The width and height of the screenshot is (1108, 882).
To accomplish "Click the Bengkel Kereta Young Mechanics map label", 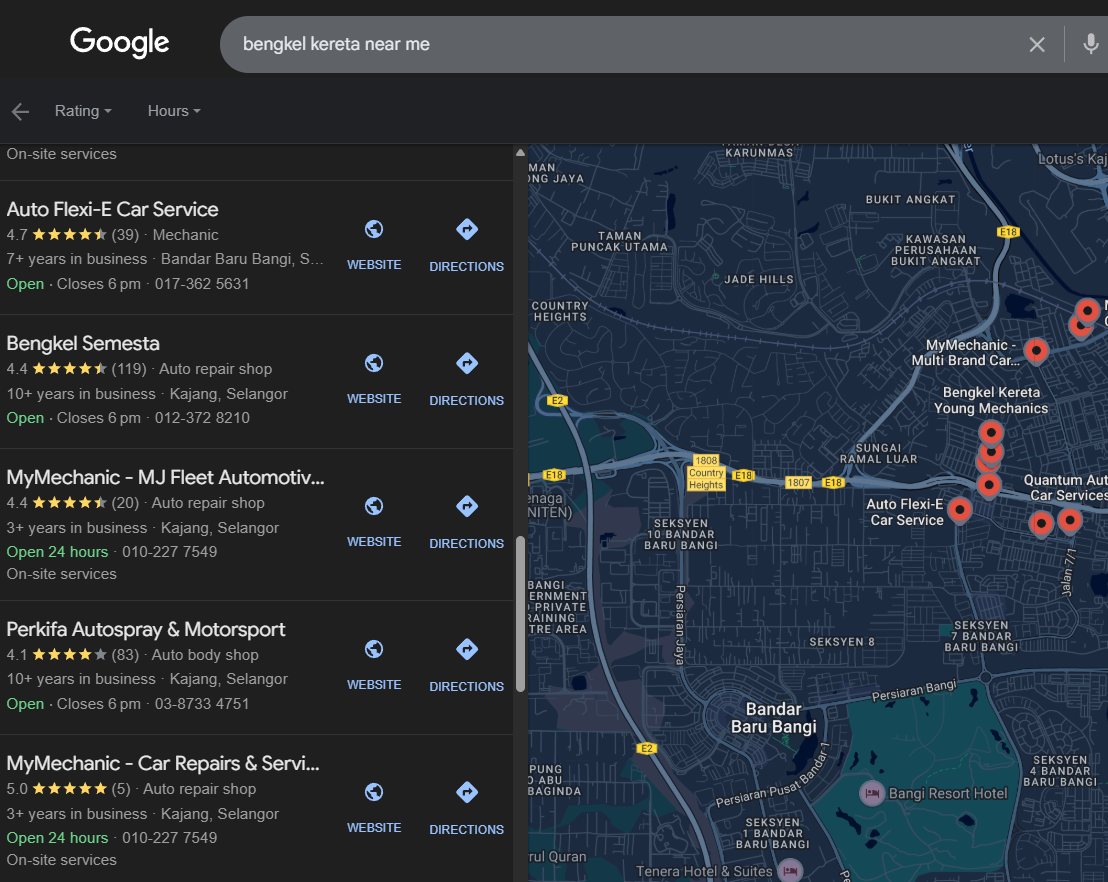I will (991, 401).
